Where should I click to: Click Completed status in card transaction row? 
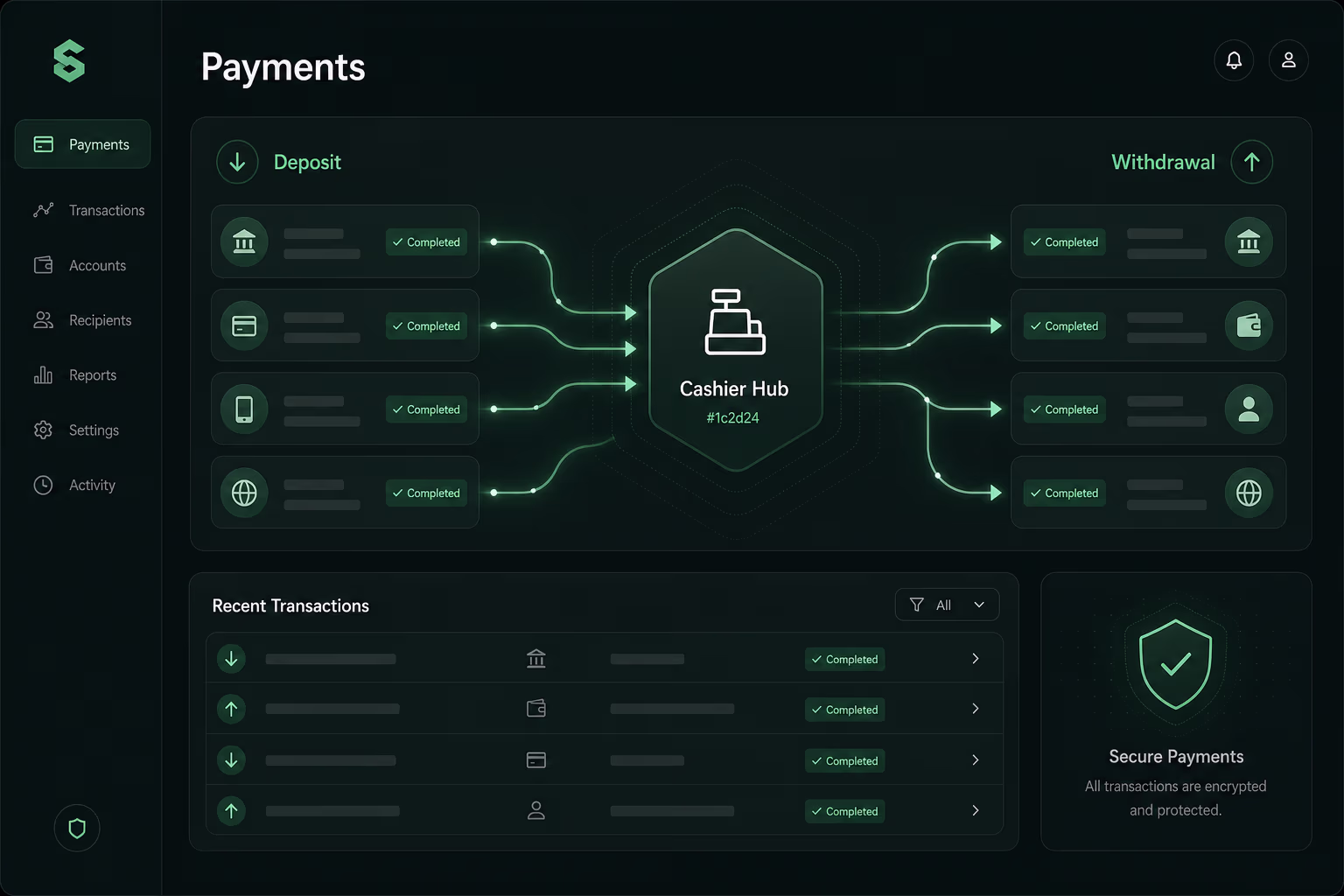point(844,761)
